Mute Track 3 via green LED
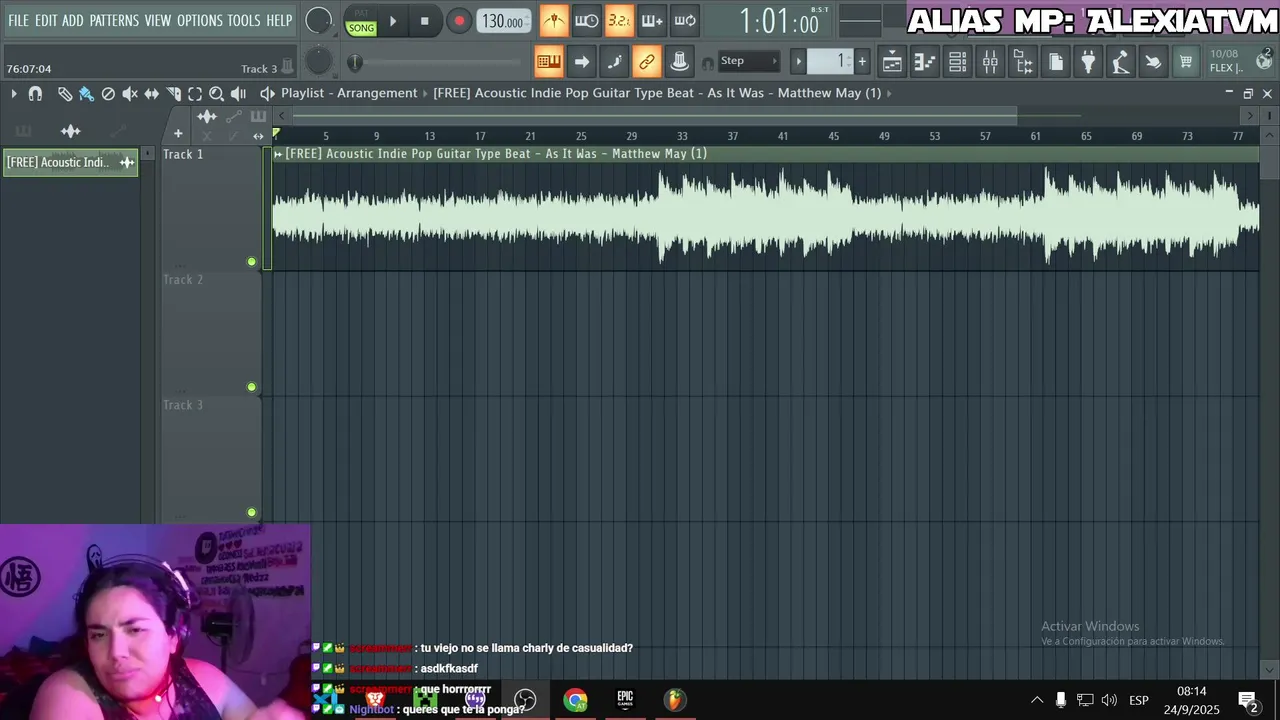This screenshot has height=720, width=1280. pyautogui.click(x=252, y=512)
